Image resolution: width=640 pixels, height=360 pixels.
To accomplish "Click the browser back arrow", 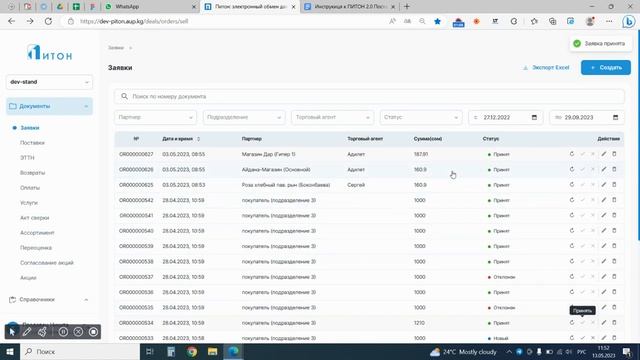I will coord(11,21).
